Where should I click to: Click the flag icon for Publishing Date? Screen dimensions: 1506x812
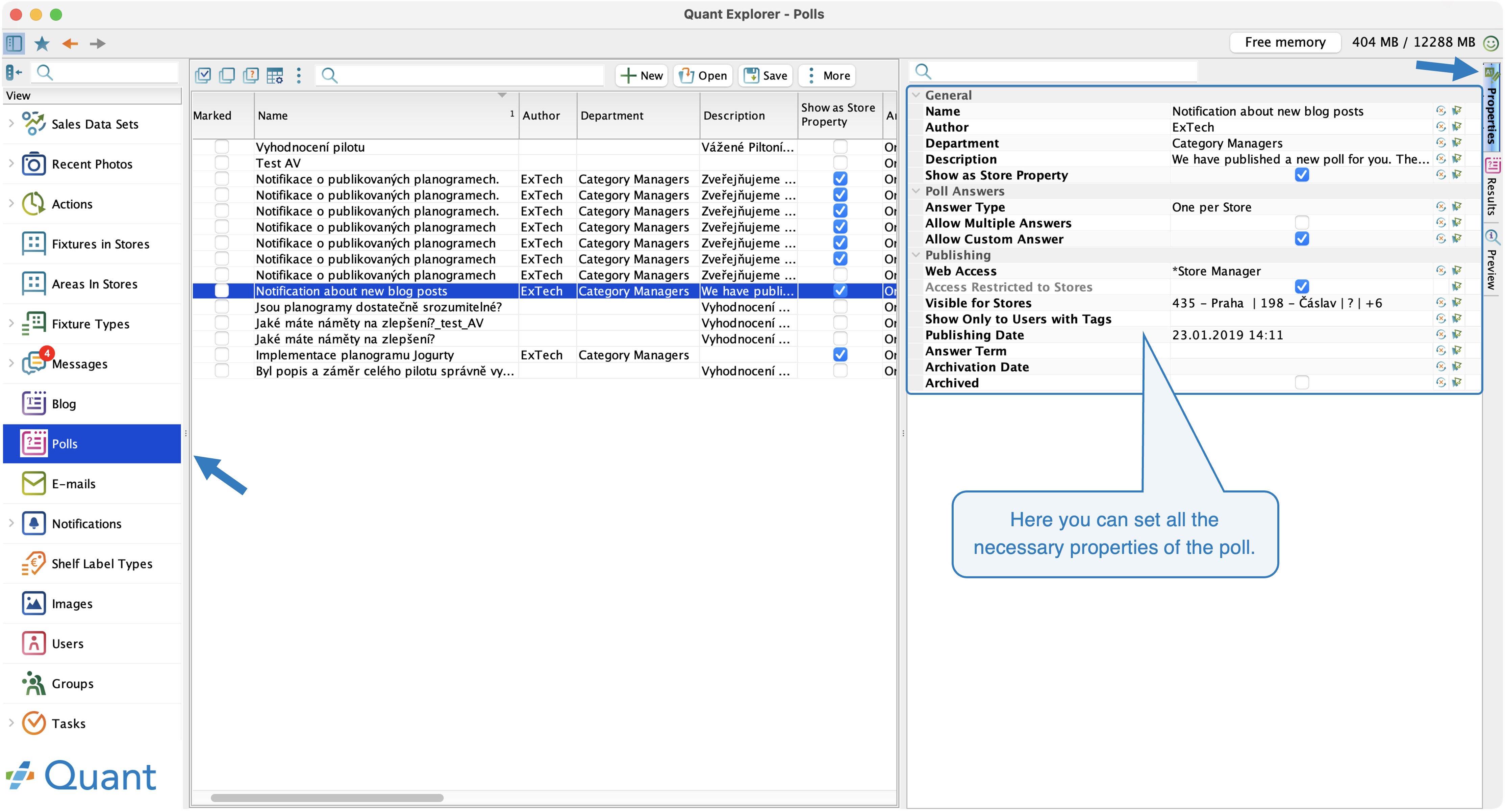(1456, 335)
